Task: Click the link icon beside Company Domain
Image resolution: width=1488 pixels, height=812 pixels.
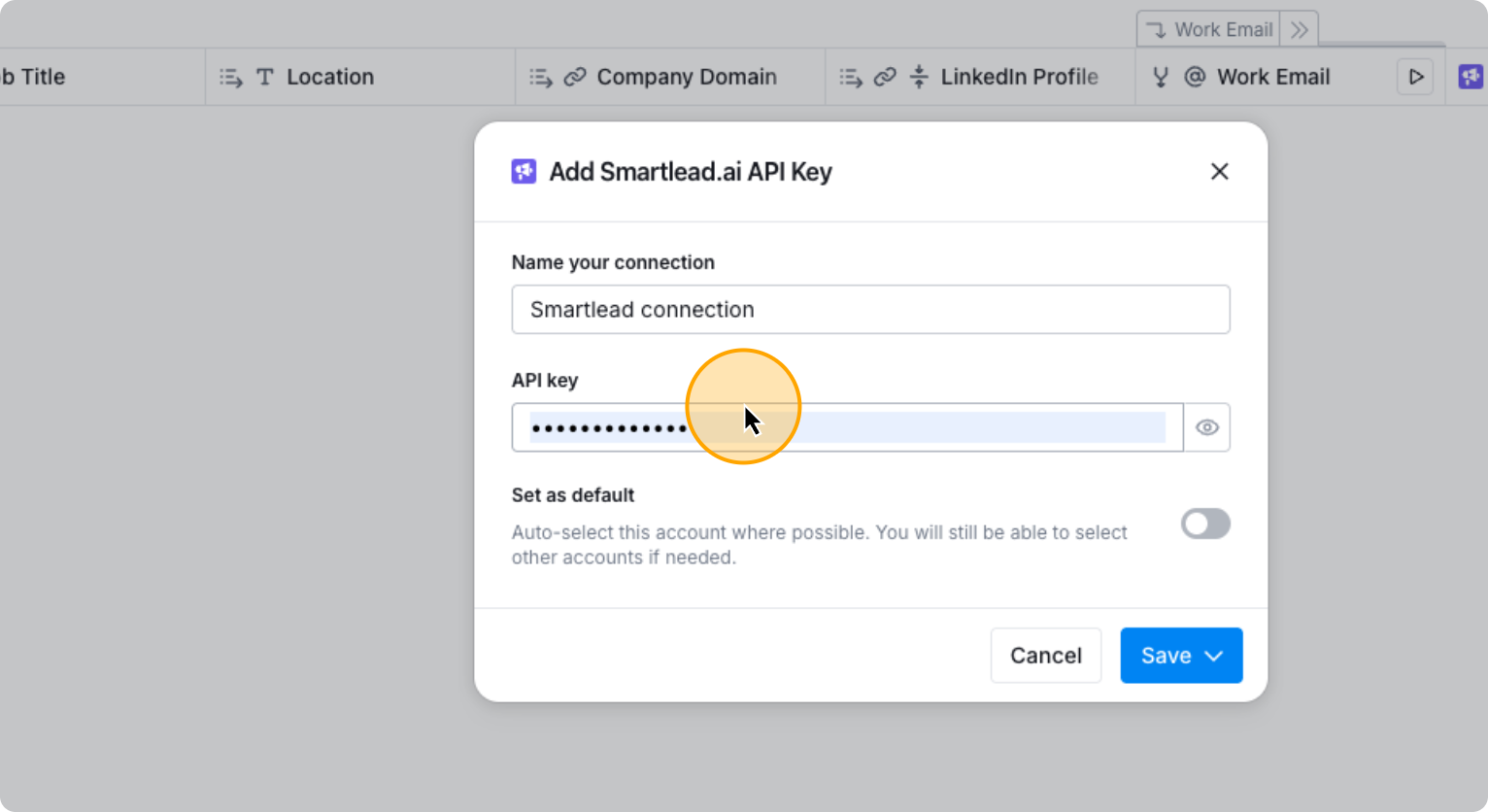Action: coord(575,77)
